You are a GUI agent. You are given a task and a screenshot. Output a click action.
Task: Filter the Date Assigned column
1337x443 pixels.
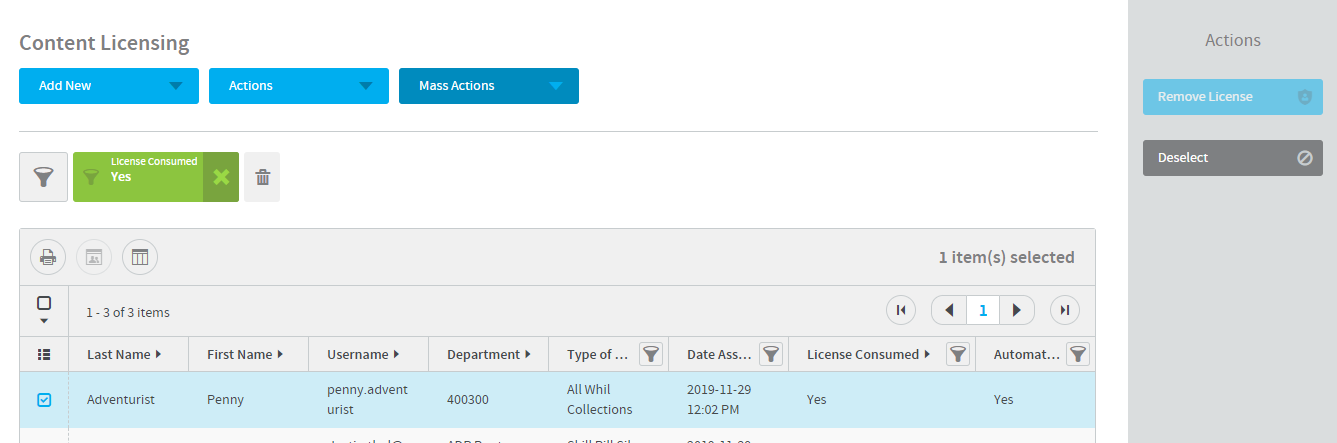point(771,354)
